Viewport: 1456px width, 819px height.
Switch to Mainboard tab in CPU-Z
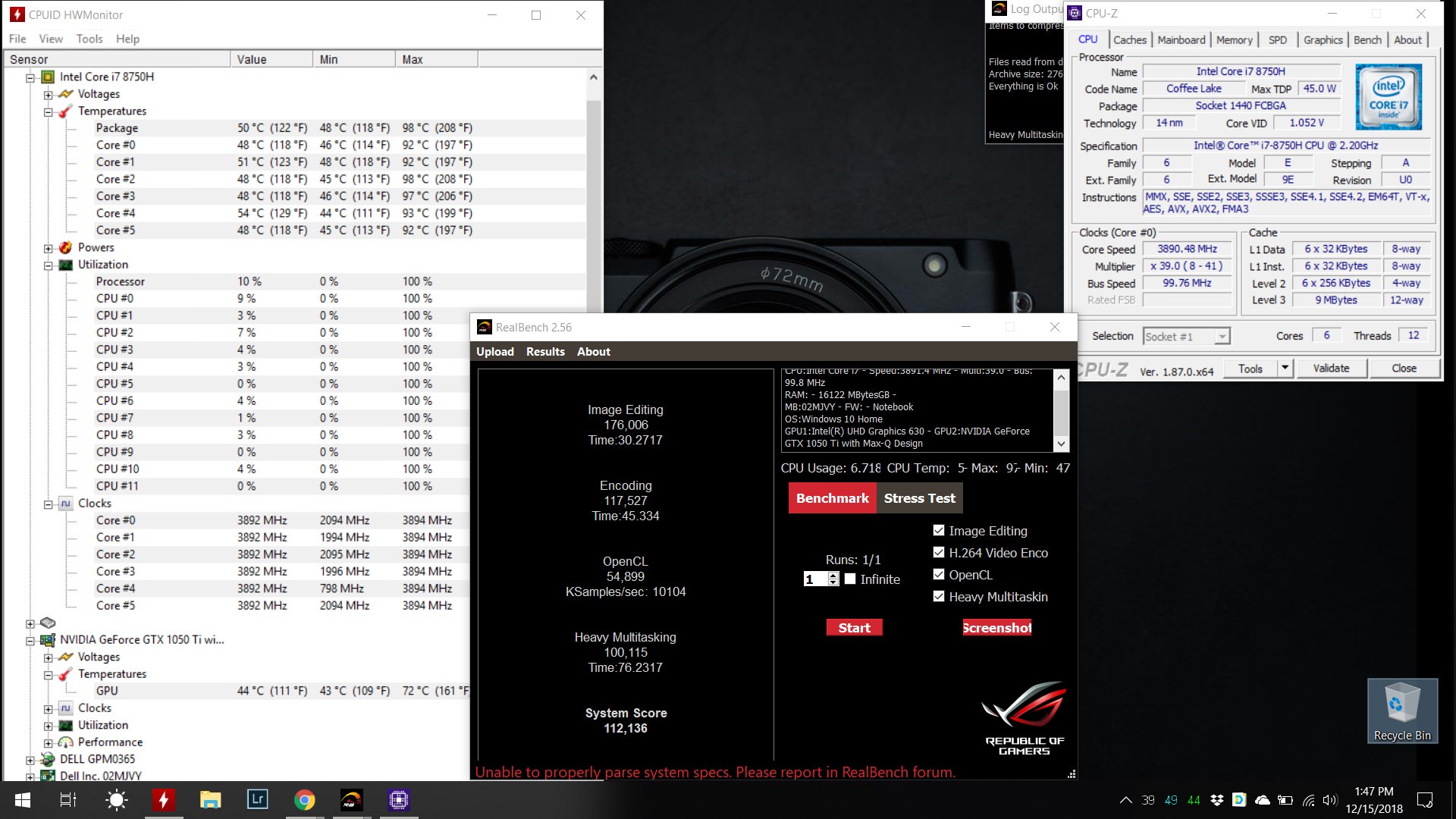tap(1181, 40)
